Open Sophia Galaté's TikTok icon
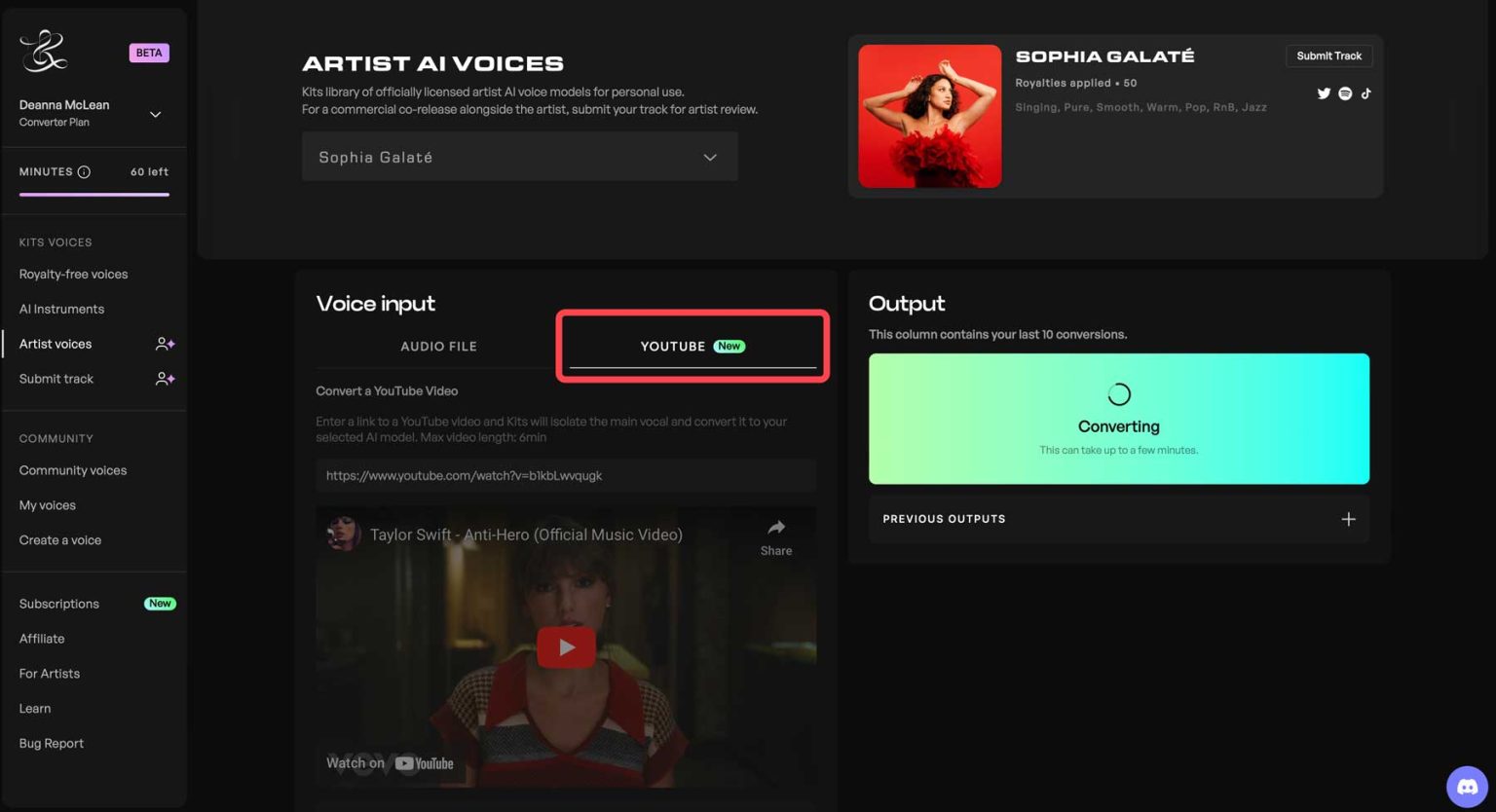The height and width of the screenshot is (812, 1496). point(1365,93)
